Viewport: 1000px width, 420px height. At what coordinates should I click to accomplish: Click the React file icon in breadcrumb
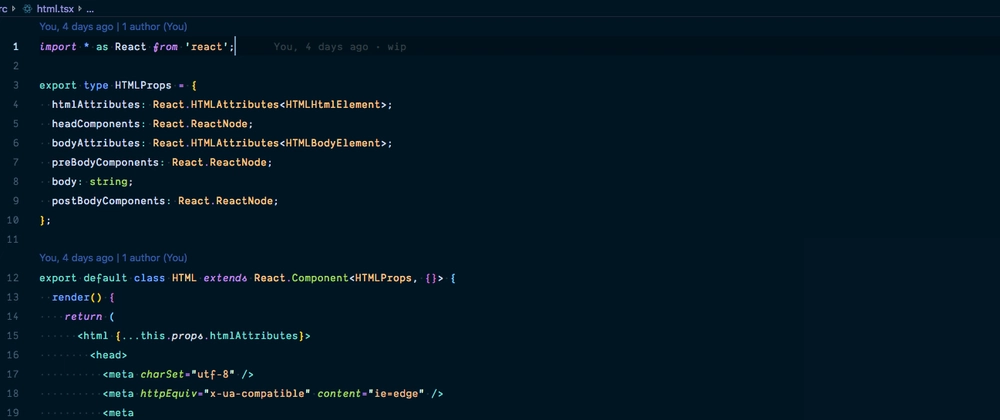pyautogui.click(x=27, y=7)
